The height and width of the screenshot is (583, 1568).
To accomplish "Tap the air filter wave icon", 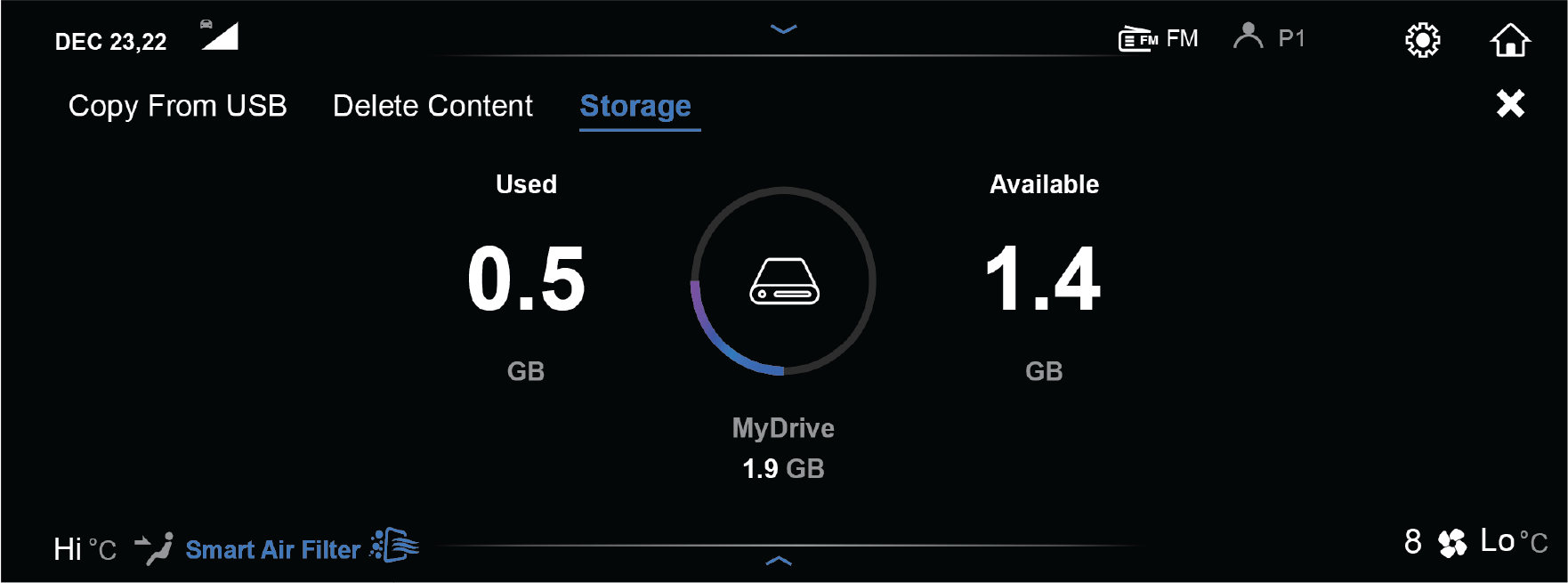I will click(x=394, y=545).
